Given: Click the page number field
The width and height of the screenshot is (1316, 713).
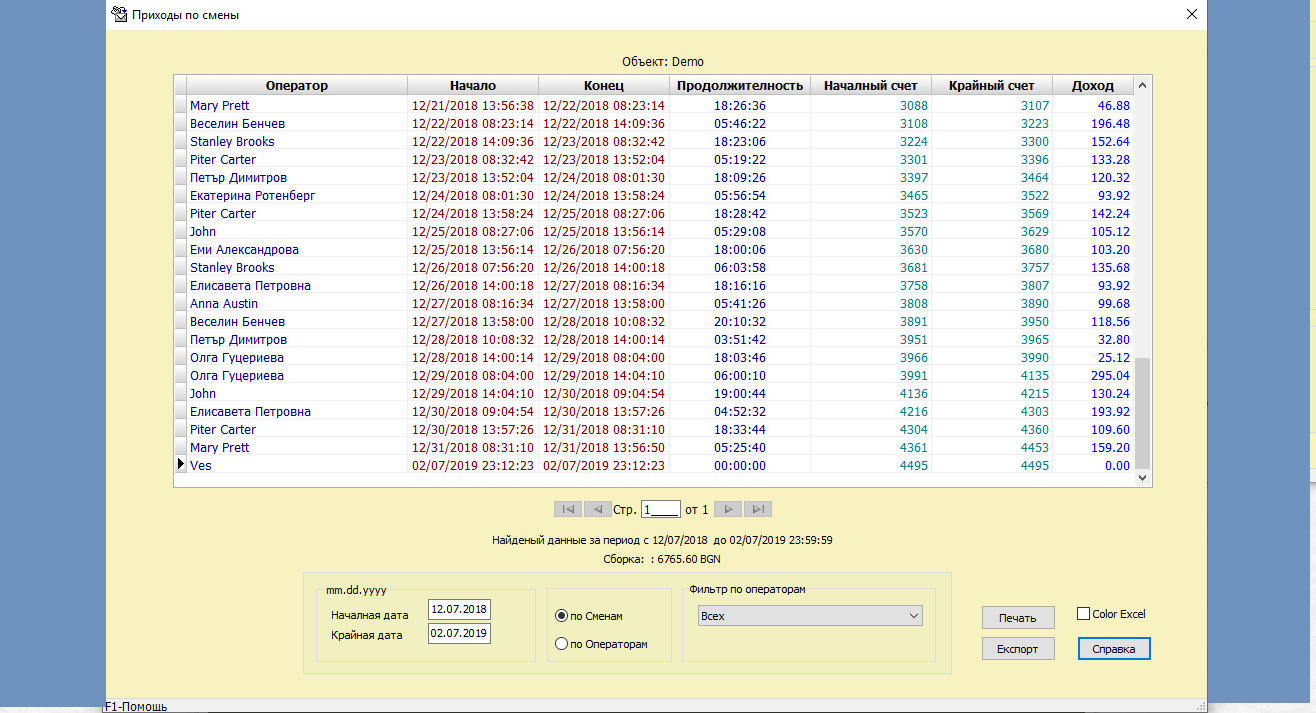Looking at the screenshot, I should pos(660,509).
